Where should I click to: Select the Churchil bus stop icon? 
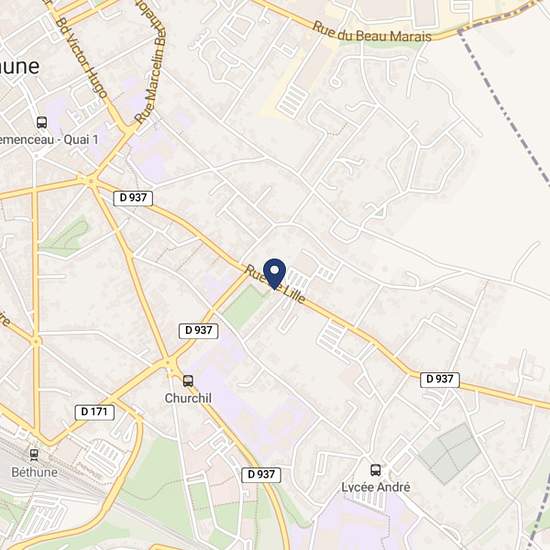coord(188,381)
